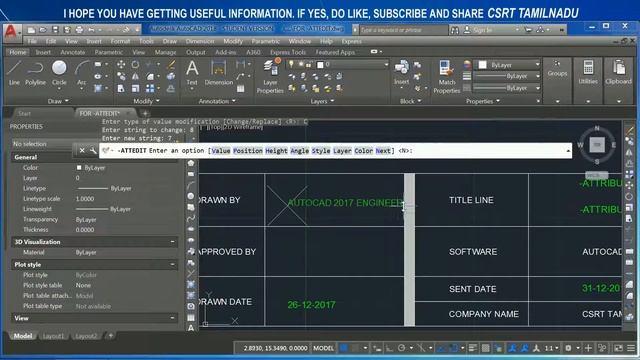This screenshot has width=640, height=360.
Task: Click the layer color swatch in Layers panel
Action: coord(320,64)
